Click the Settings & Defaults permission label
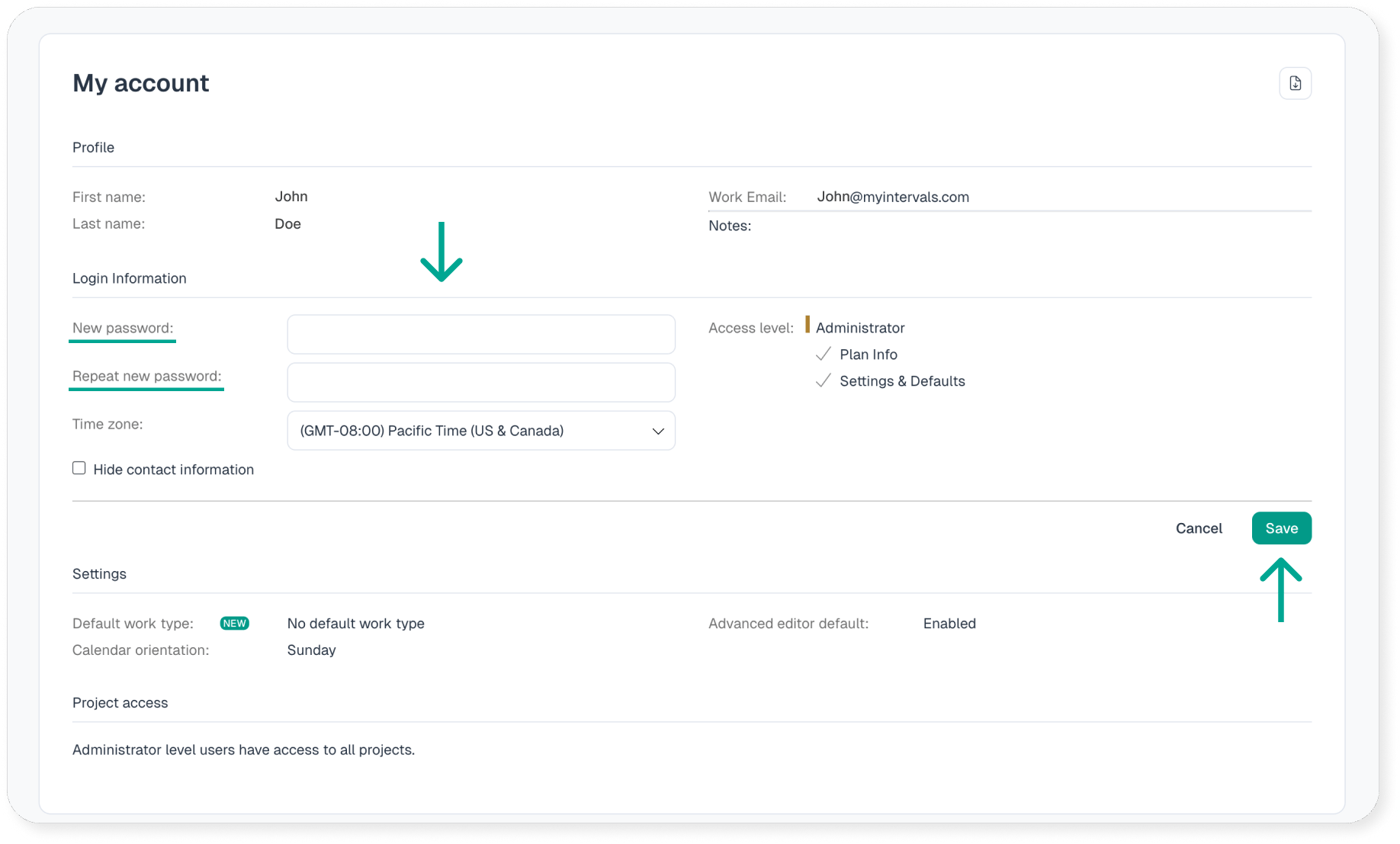Viewport: 1400px width, 844px height. tap(901, 381)
